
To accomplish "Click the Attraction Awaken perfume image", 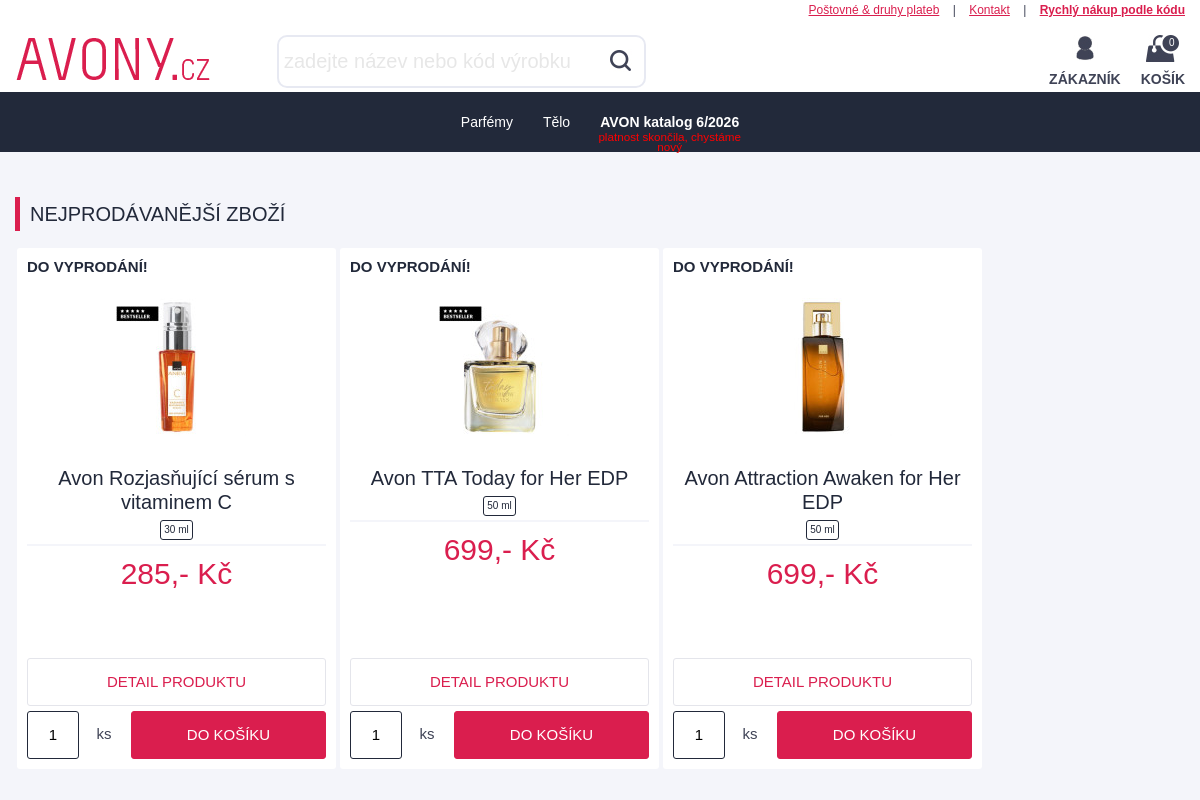I will [822, 367].
